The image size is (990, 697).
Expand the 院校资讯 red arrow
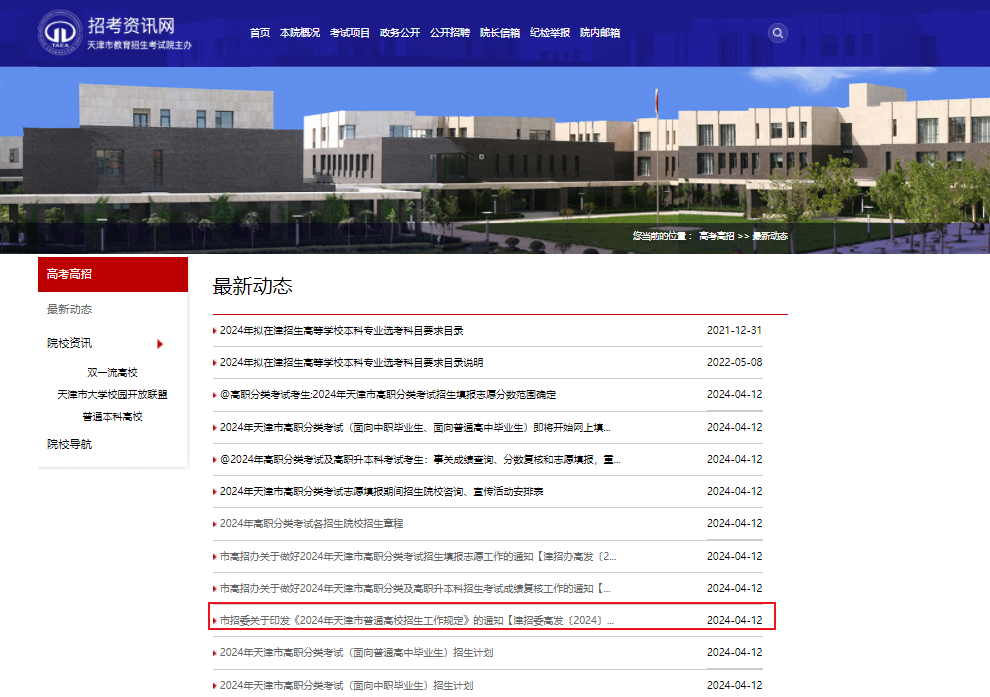tap(160, 344)
